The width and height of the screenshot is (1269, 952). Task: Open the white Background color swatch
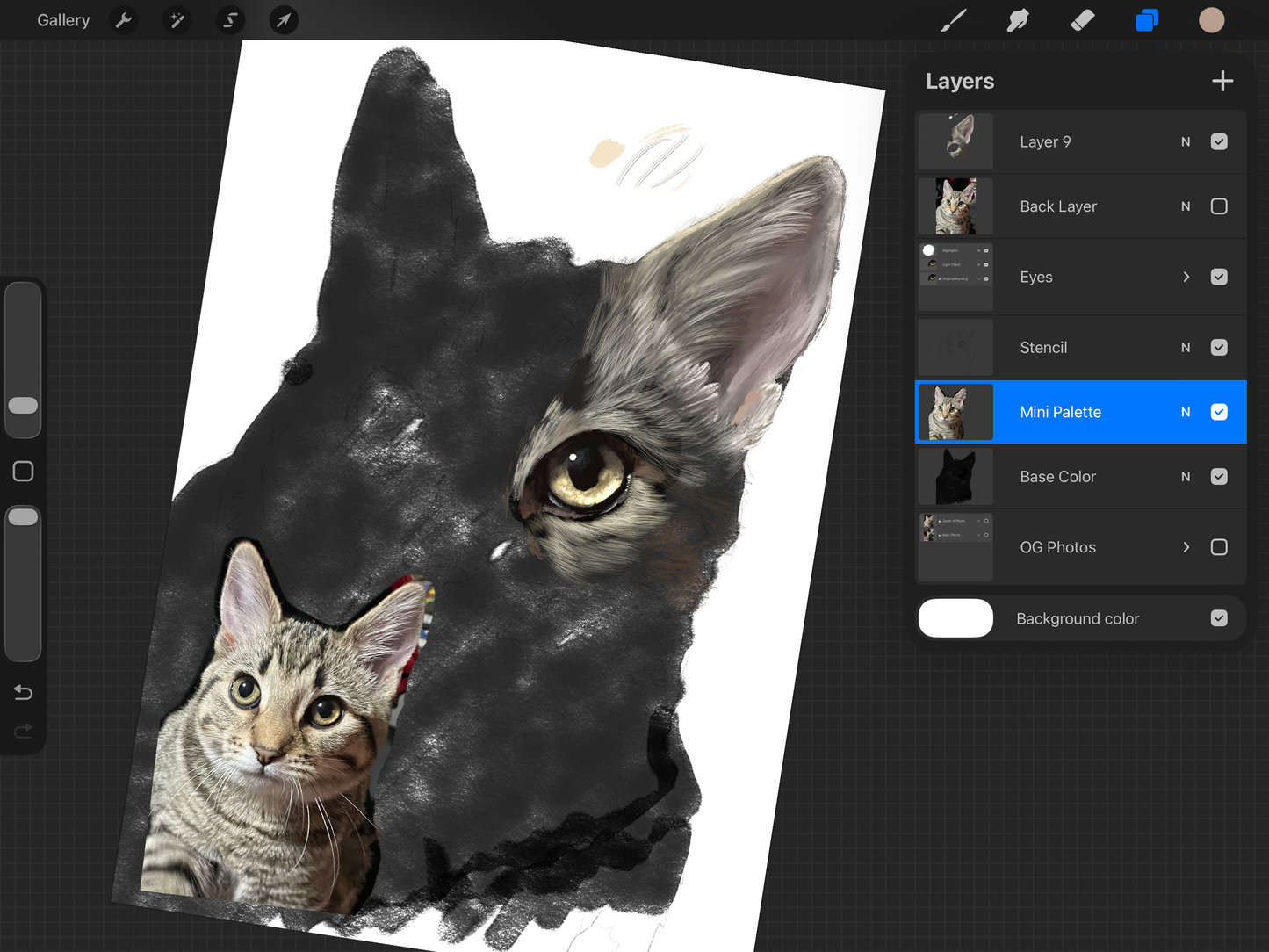[955, 618]
